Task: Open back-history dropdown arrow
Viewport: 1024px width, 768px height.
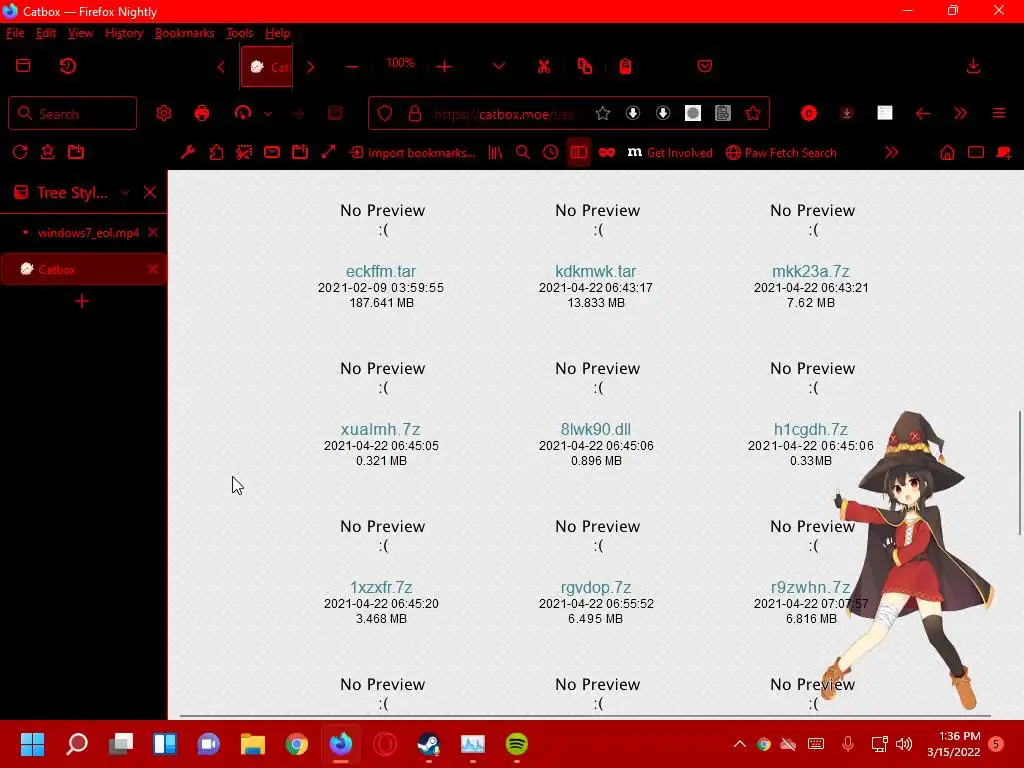Action: [x=268, y=114]
